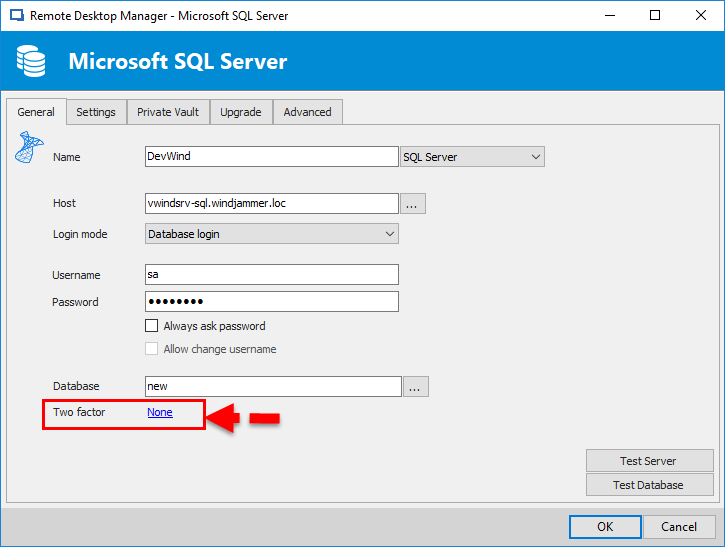Image resolution: width=725 pixels, height=547 pixels.
Task: Click the SQL Server entry icon beside Name
Action: (x=29, y=147)
